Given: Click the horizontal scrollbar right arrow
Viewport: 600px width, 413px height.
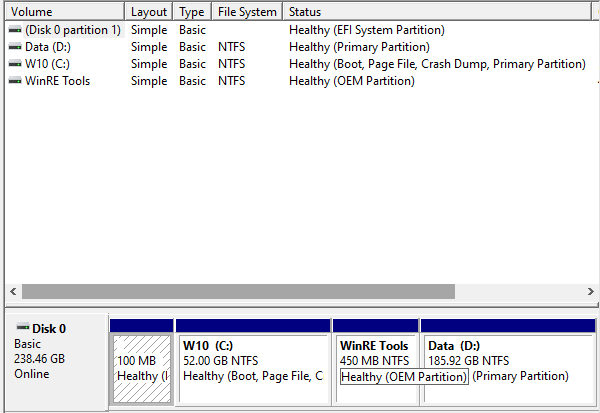Looking at the screenshot, I should [x=590, y=292].
